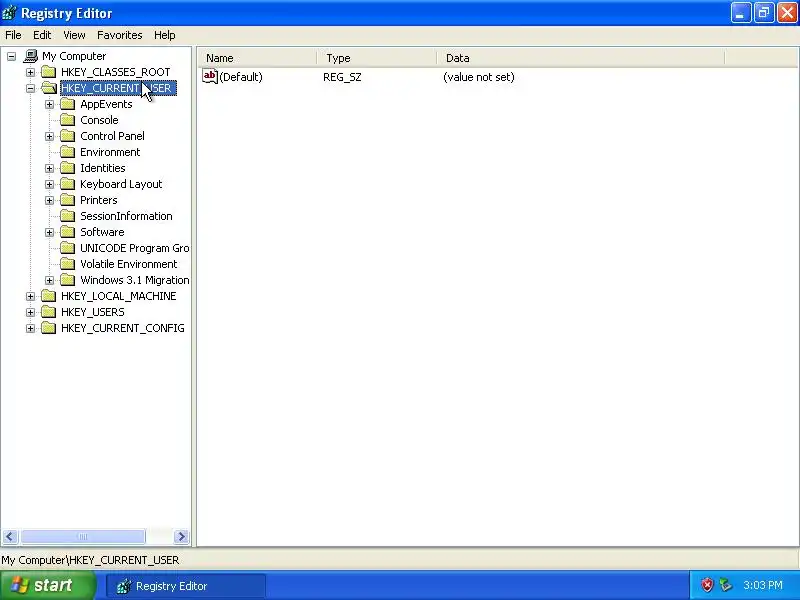Click the Identities folder icon
Viewport: 800px width, 600px height.
click(67, 168)
